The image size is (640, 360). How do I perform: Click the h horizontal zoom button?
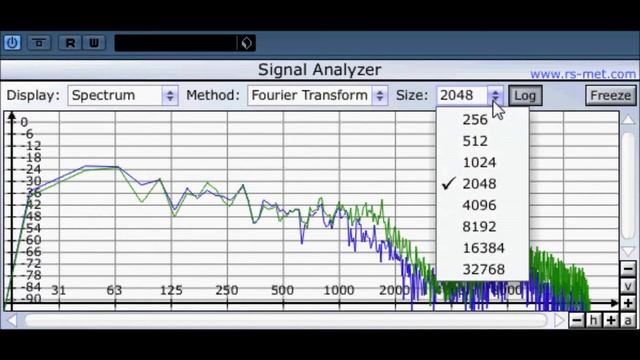coord(594,320)
